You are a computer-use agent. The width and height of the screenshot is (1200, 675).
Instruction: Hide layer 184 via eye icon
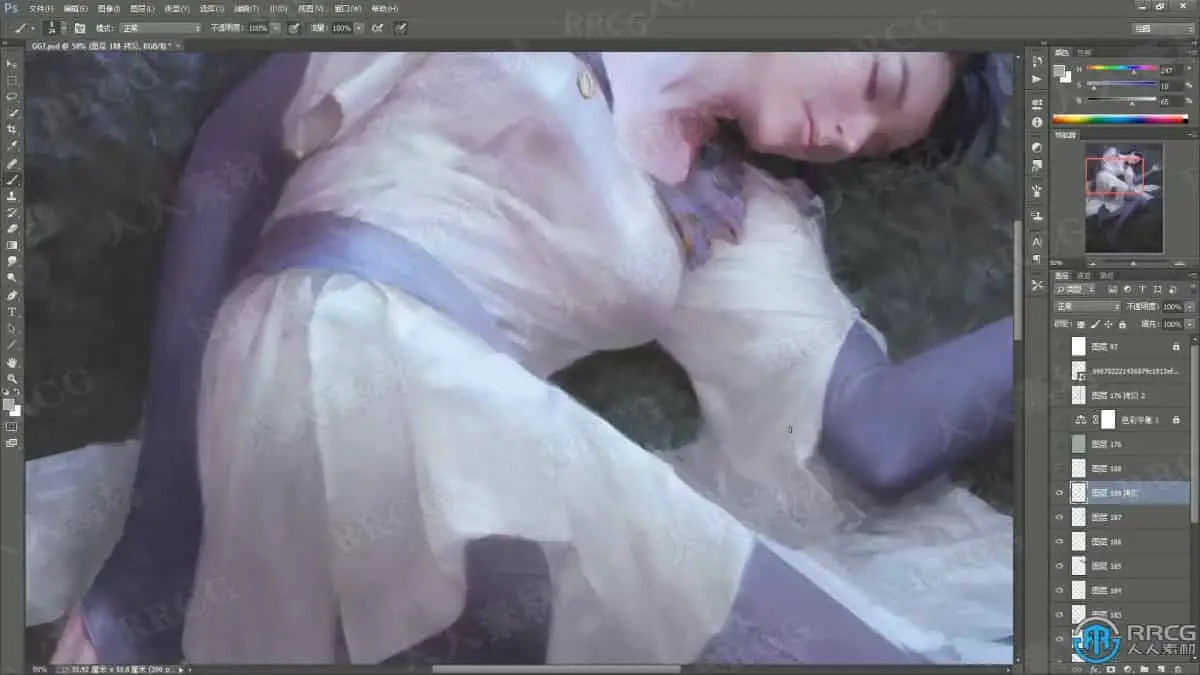(1060, 590)
